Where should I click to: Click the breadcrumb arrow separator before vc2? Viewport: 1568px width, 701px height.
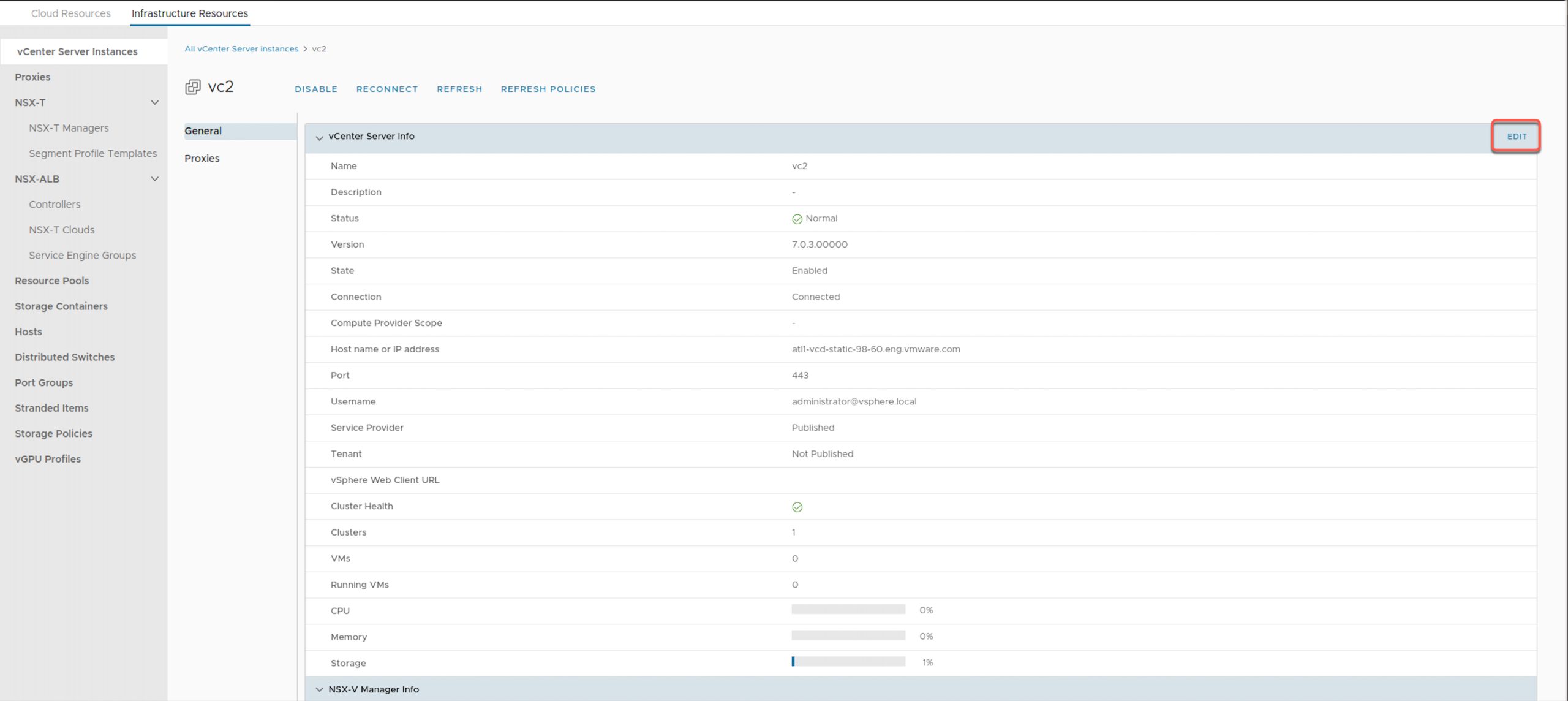[x=305, y=49]
